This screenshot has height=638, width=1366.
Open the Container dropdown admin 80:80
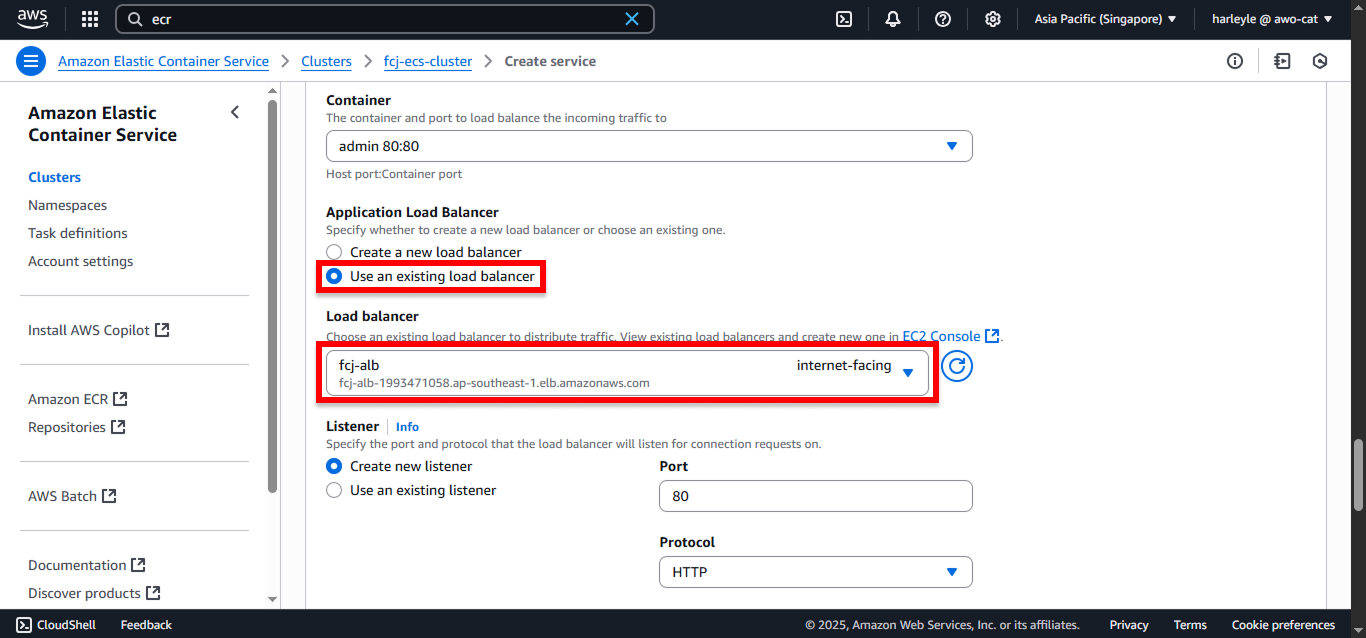[x=649, y=146]
